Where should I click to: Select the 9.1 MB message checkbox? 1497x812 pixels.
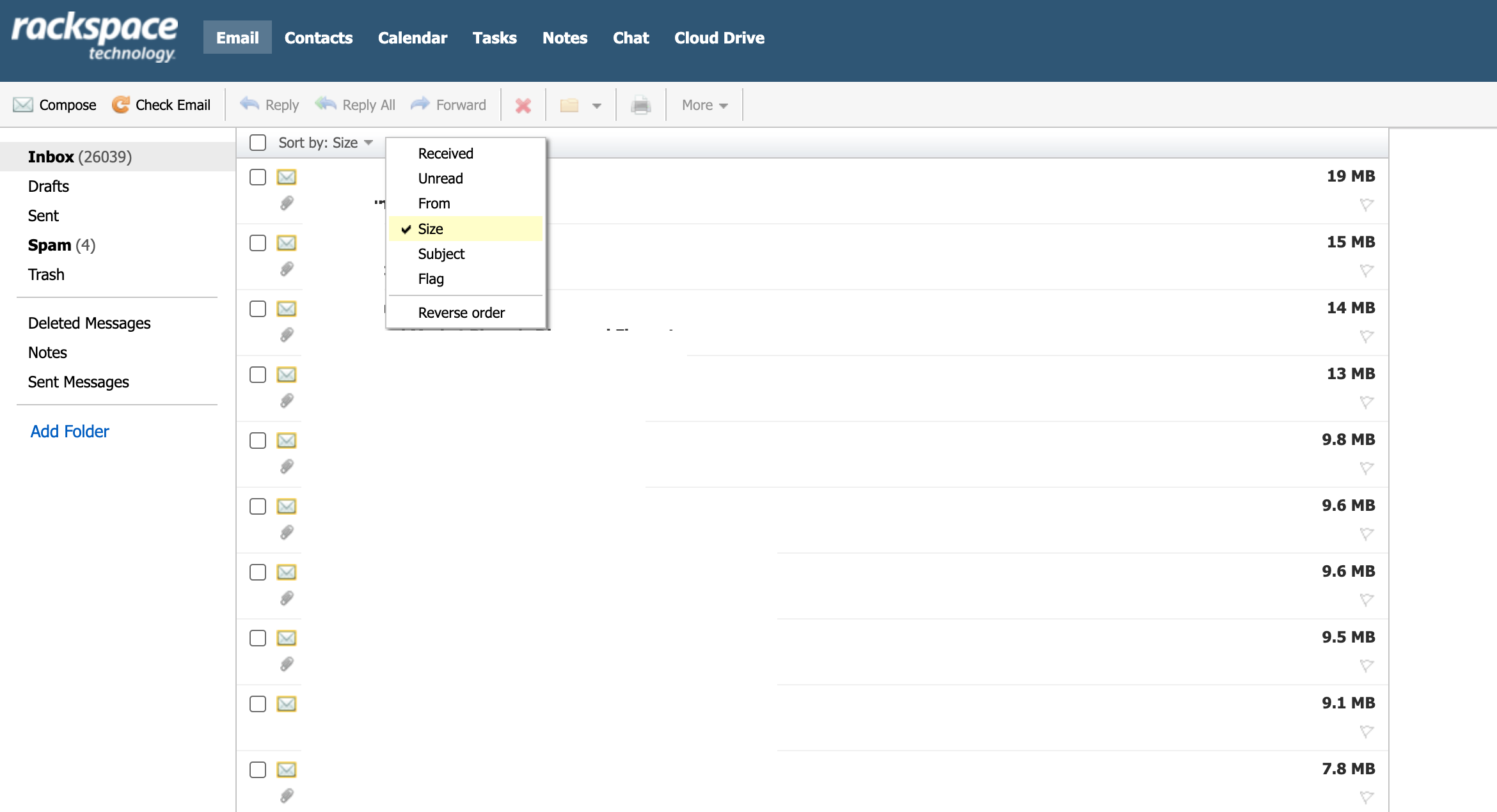(x=258, y=704)
